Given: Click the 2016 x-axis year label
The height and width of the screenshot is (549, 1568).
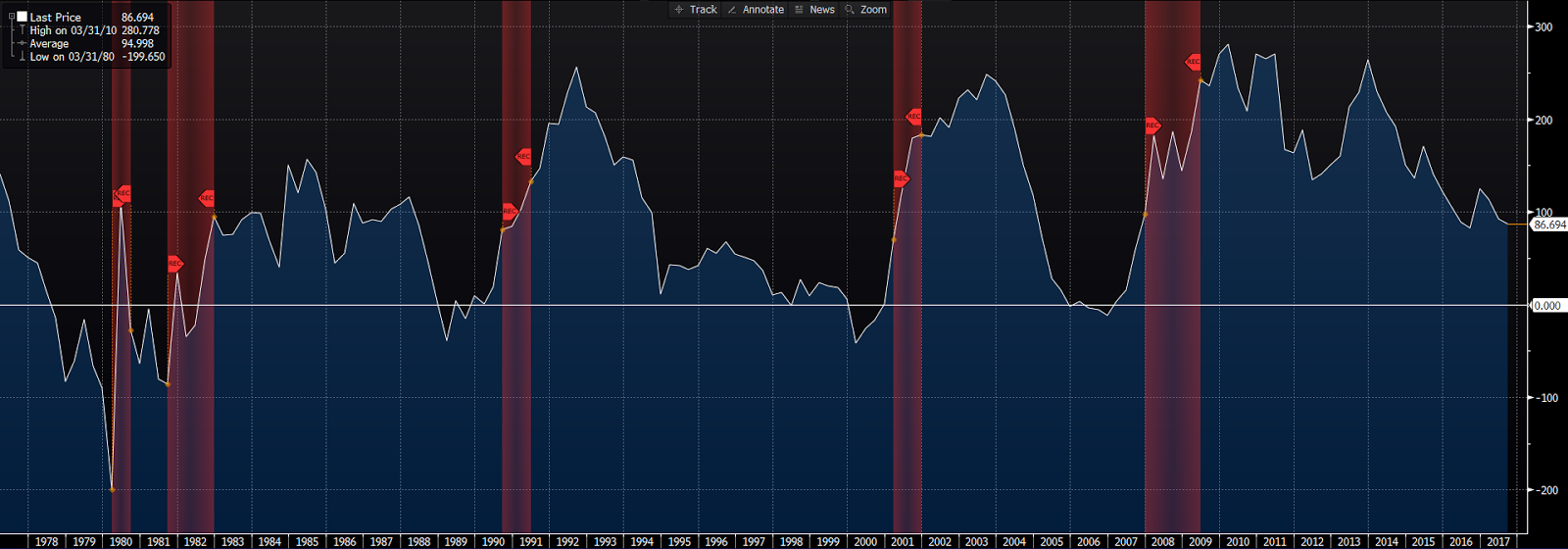Looking at the screenshot, I should pos(1461,541).
